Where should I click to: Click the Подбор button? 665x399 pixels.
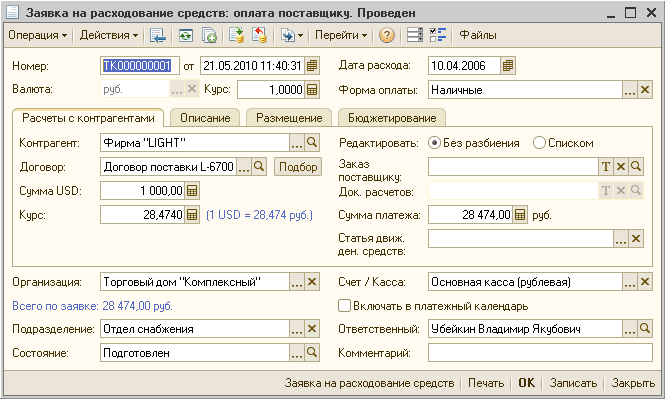point(298,167)
